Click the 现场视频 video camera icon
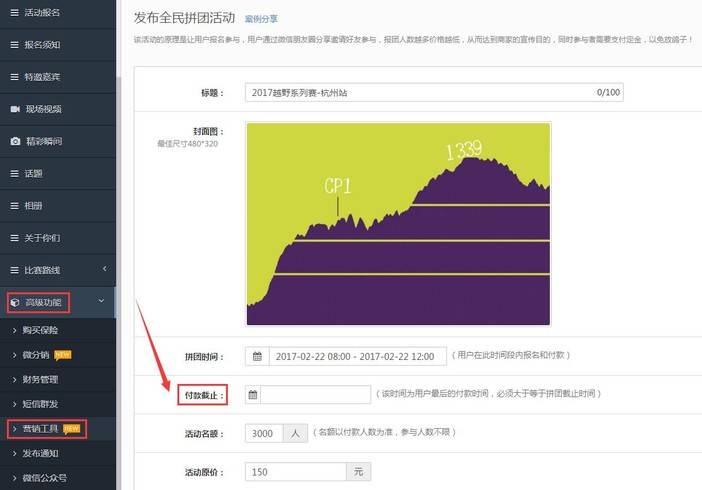 click(x=15, y=108)
